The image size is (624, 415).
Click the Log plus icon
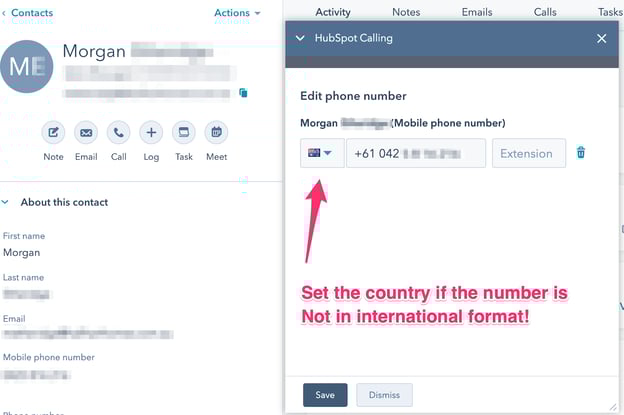(x=151, y=132)
